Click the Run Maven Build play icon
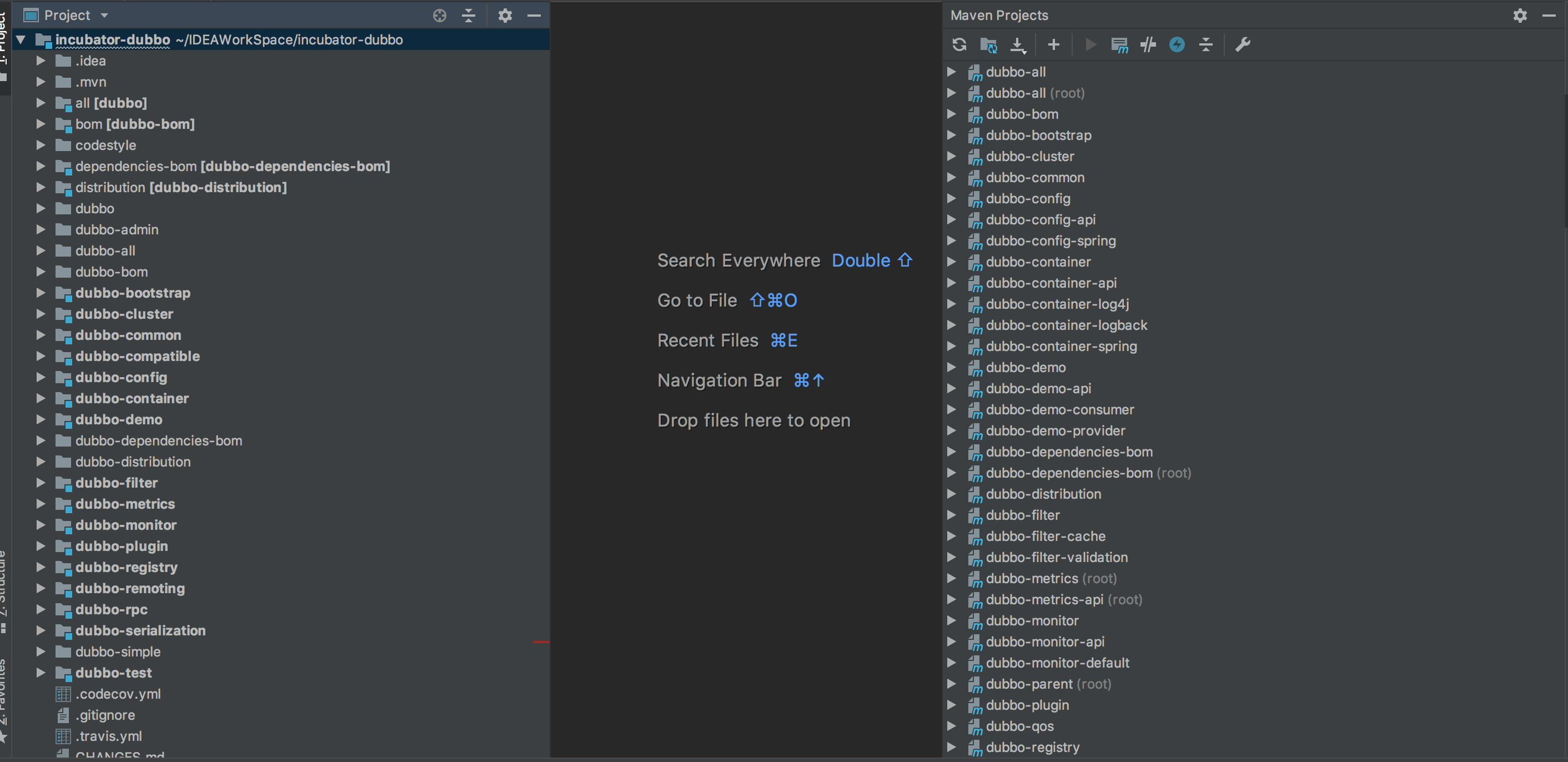 pyautogui.click(x=1091, y=44)
